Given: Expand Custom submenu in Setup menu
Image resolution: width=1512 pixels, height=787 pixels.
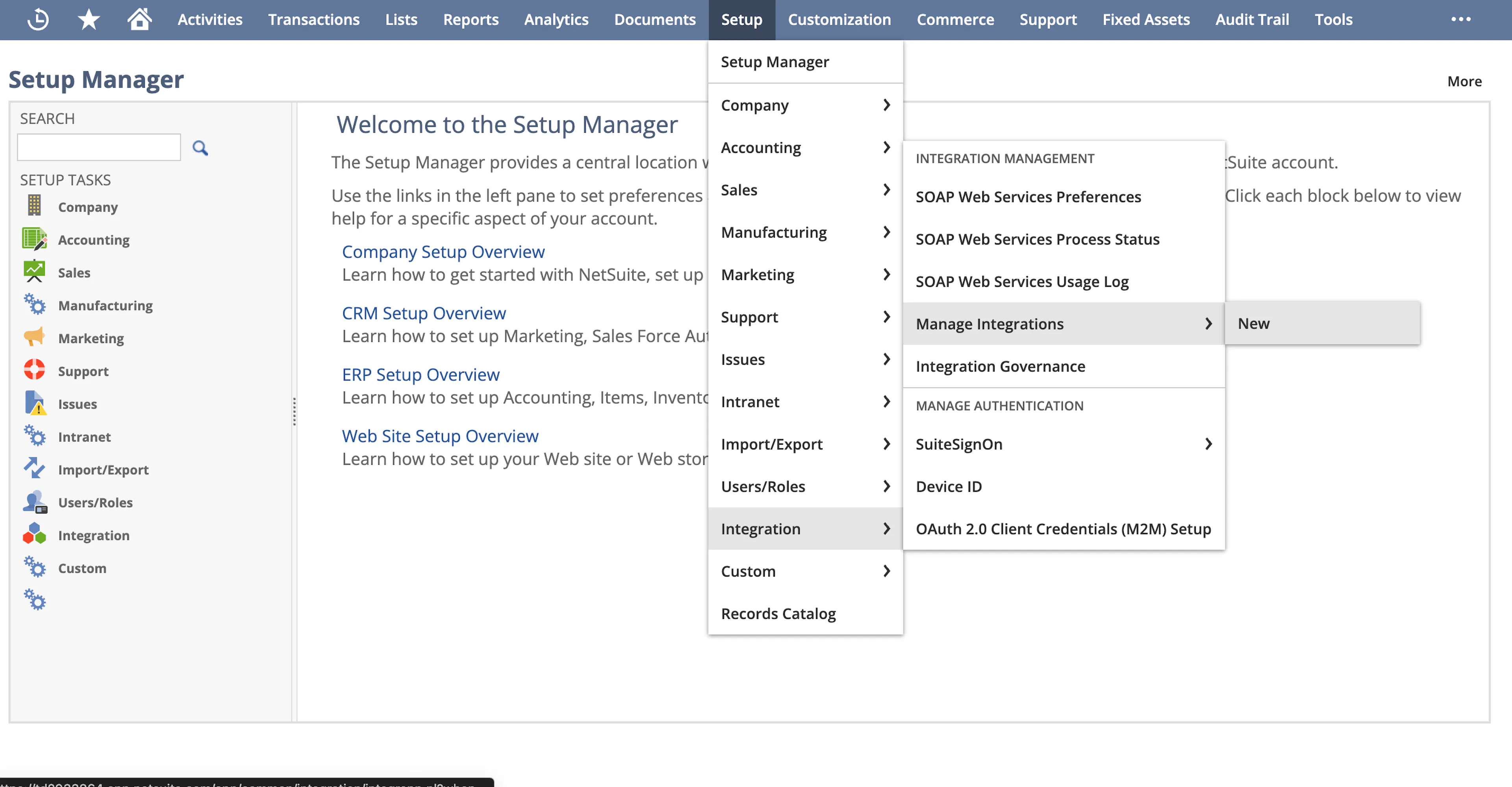Looking at the screenshot, I should tap(805, 571).
